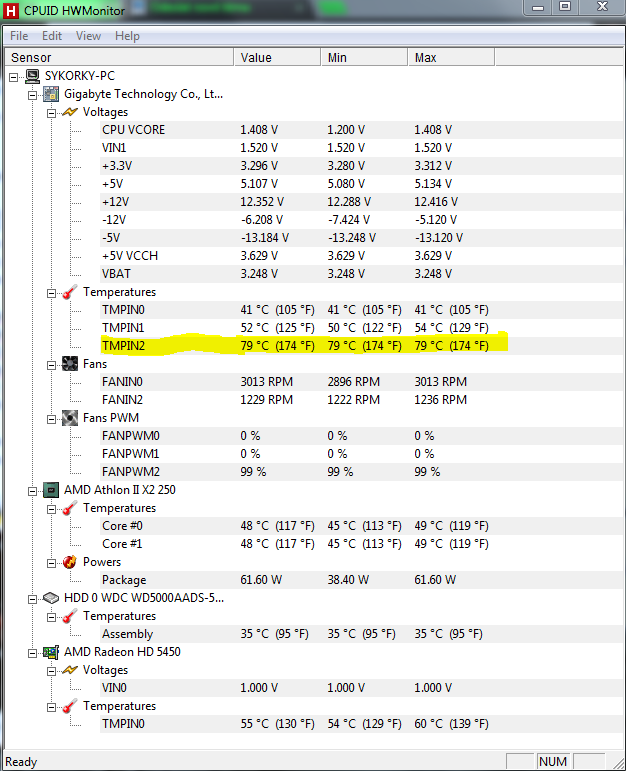This screenshot has height=771, width=626.
Task: Select the CPU VCORE voltage row
Action: 133,130
